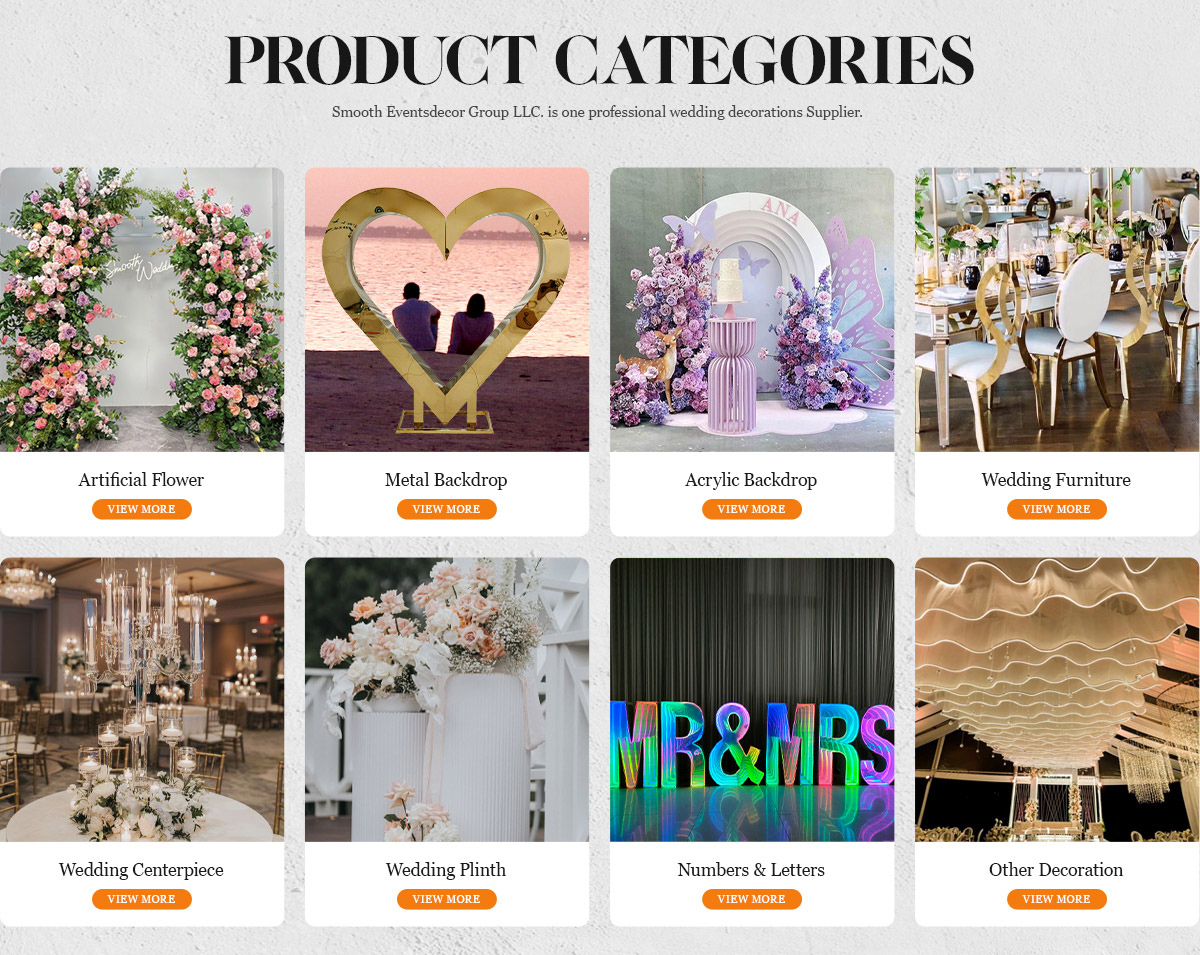
Task: Click View More under Other Decoration
Action: pyautogui.click(x=1056, y=899)
